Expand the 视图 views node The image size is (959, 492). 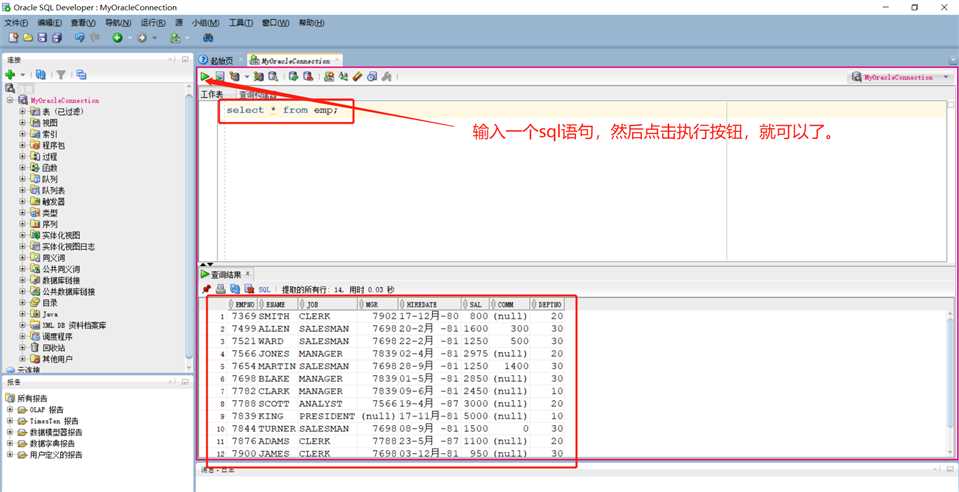click(23, 122)
